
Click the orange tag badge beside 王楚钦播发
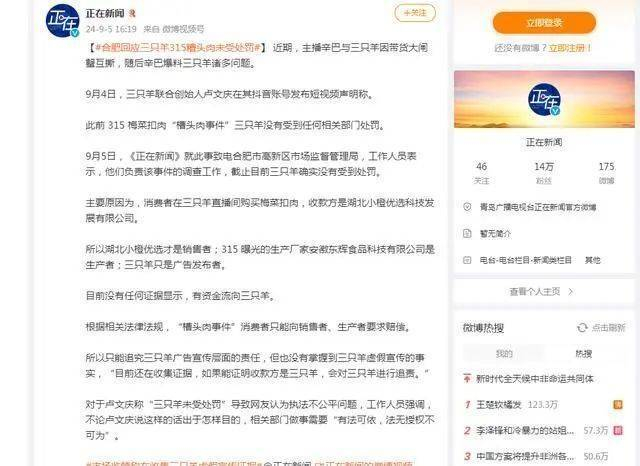[618, 404]
